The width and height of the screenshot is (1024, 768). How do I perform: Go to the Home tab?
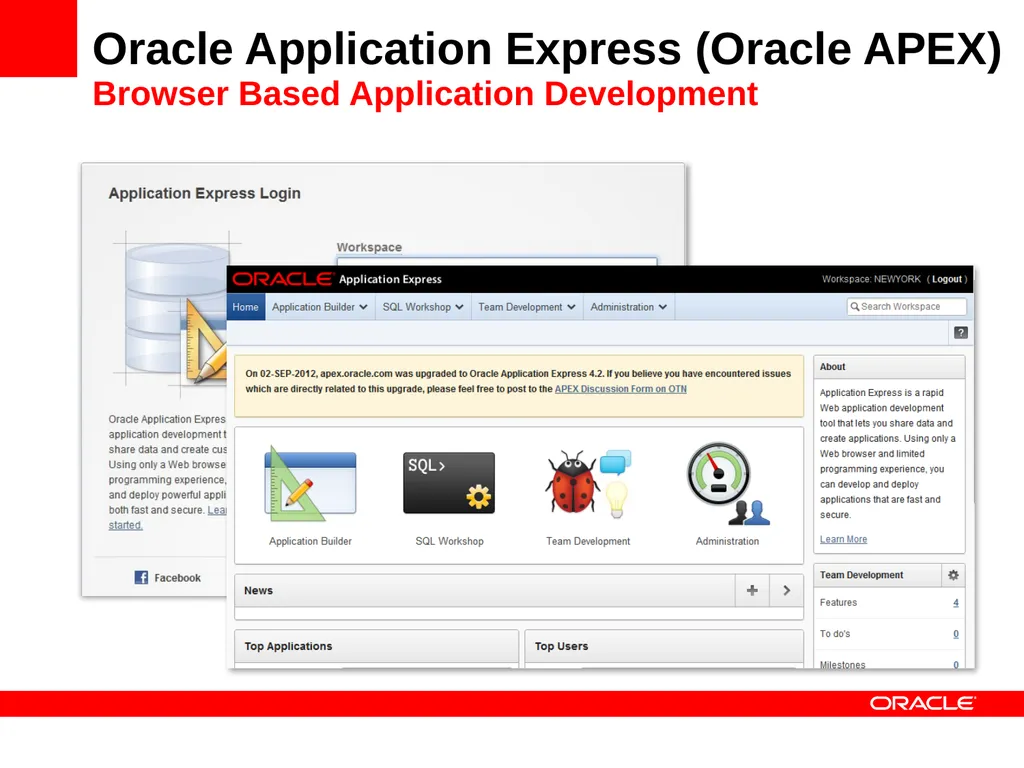click(x=246, y=307)
